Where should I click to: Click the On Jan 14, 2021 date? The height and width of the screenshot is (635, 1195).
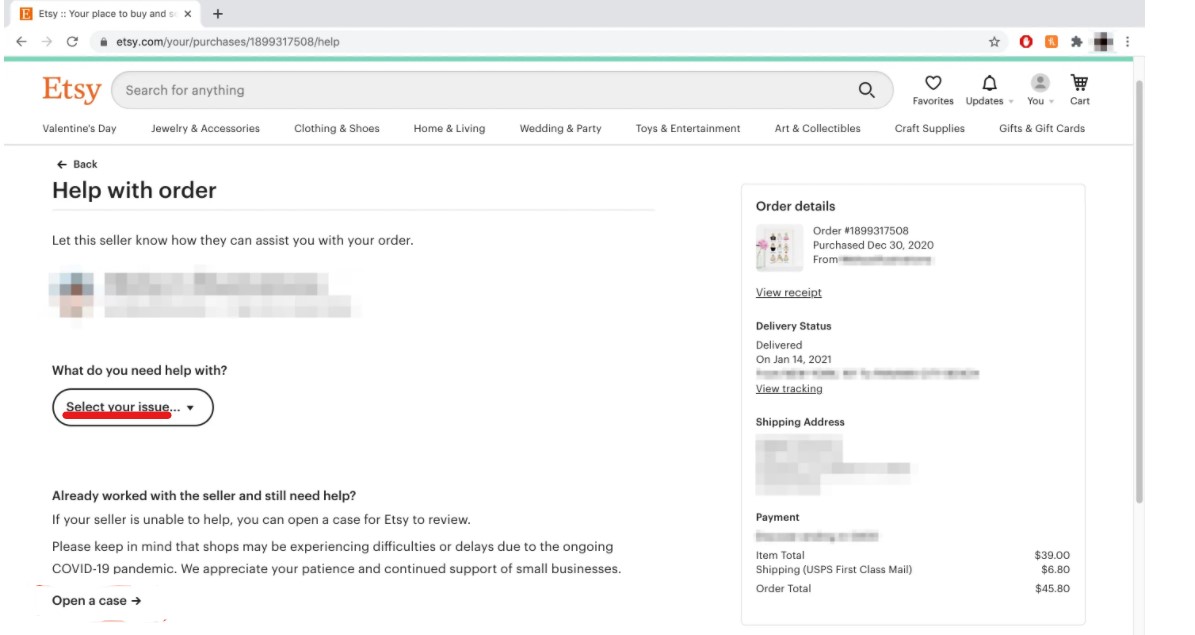[793, 359]
